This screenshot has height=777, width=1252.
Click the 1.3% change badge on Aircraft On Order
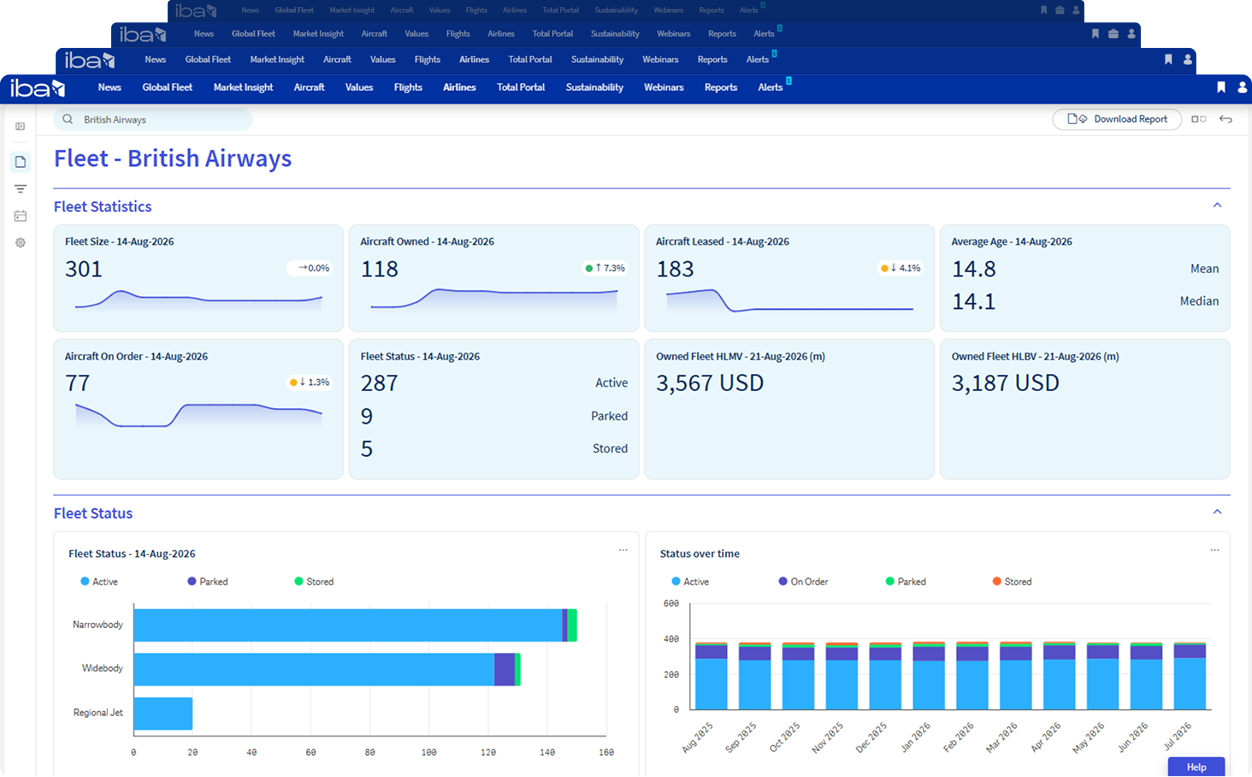pos(310,382)
